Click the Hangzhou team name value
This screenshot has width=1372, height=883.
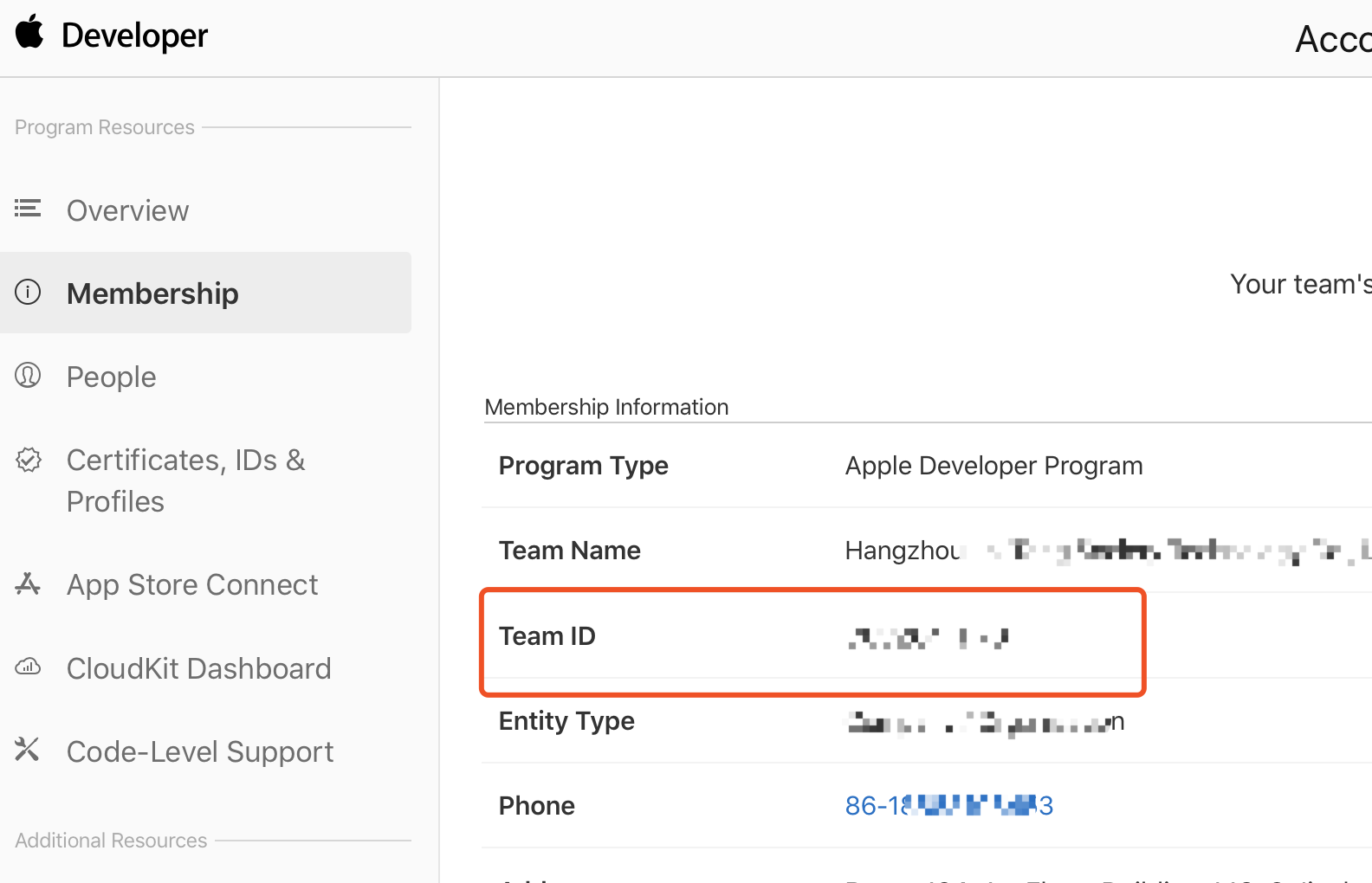pyautogui.click(x=1109, y=551)
